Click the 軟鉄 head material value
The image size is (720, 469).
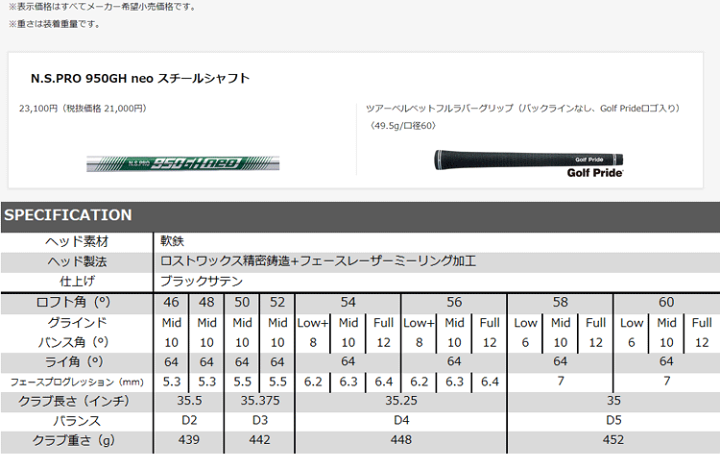pyautogui.click(x=172, y=241)
